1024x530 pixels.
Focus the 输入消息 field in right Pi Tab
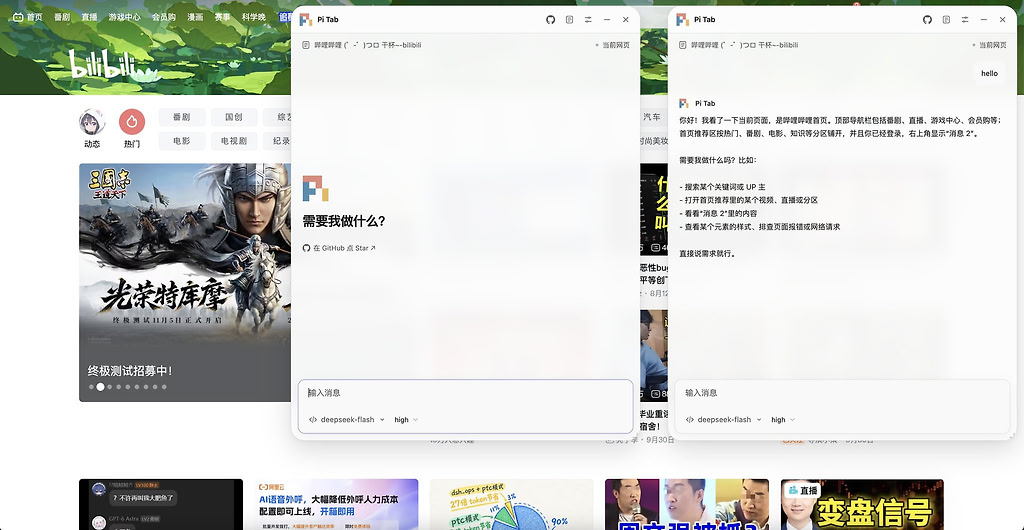tap(842, 393)
